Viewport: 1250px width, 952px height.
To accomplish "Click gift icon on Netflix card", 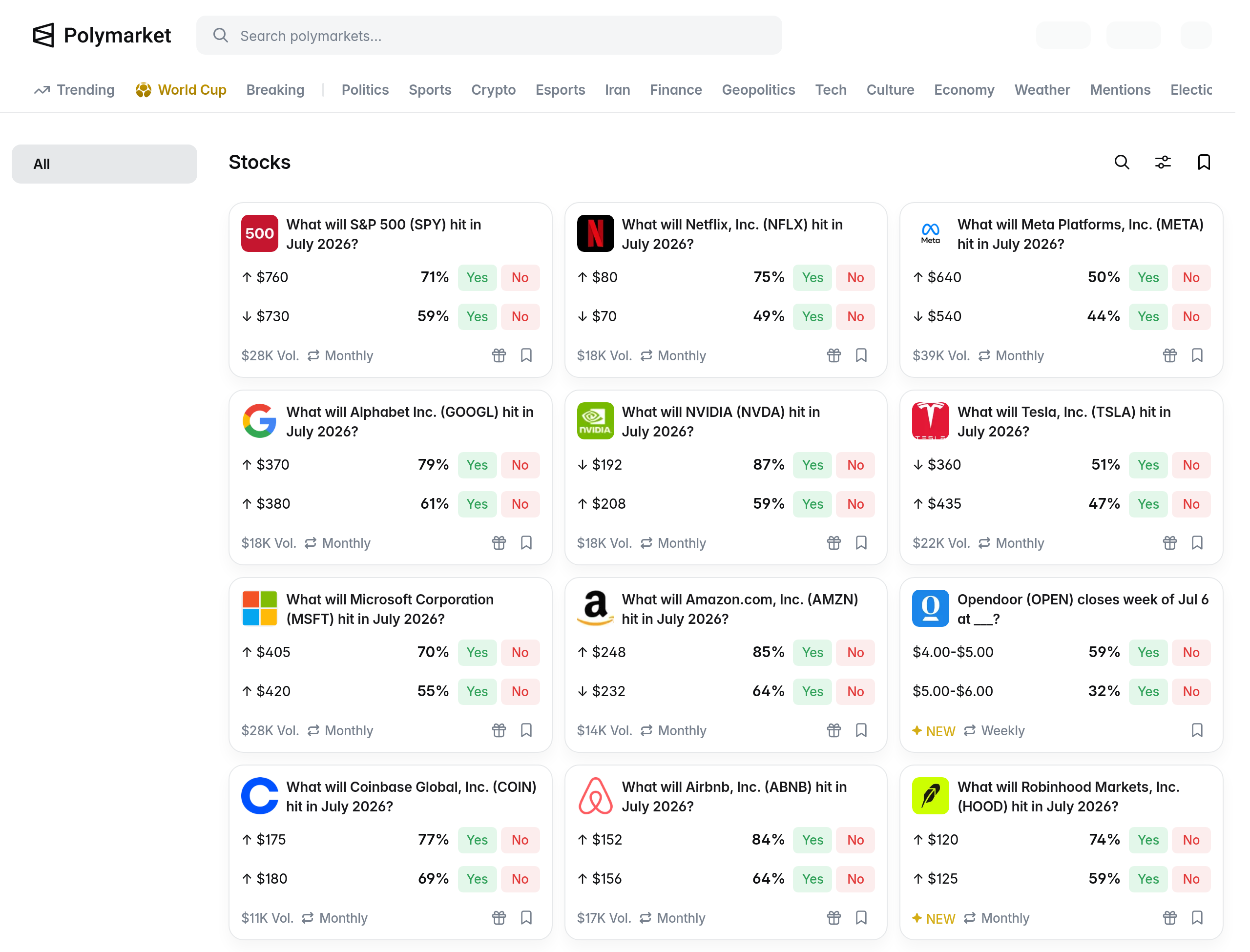I will (833, 355).
